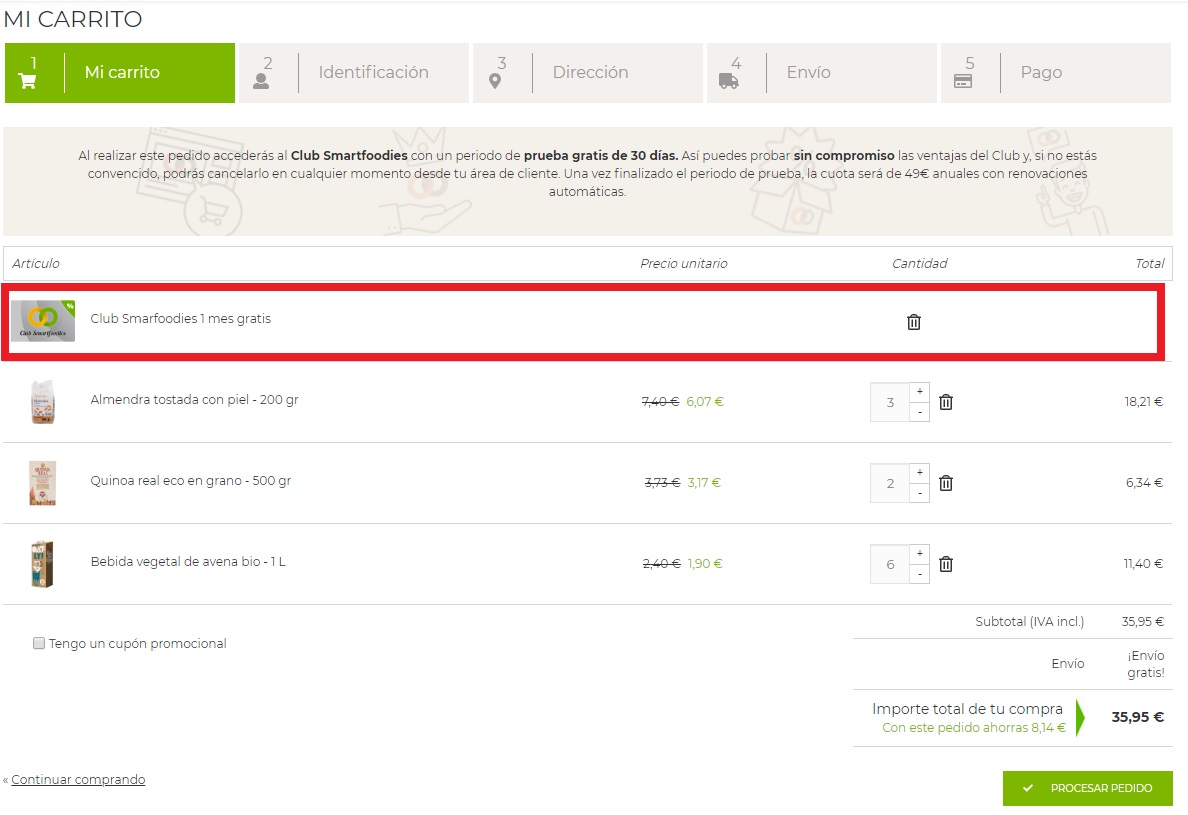The height and width of the screenshot is (815, 1188).
Task: Click the Cantidad column header
Action: pyautogui.click(x=919, y=263)
